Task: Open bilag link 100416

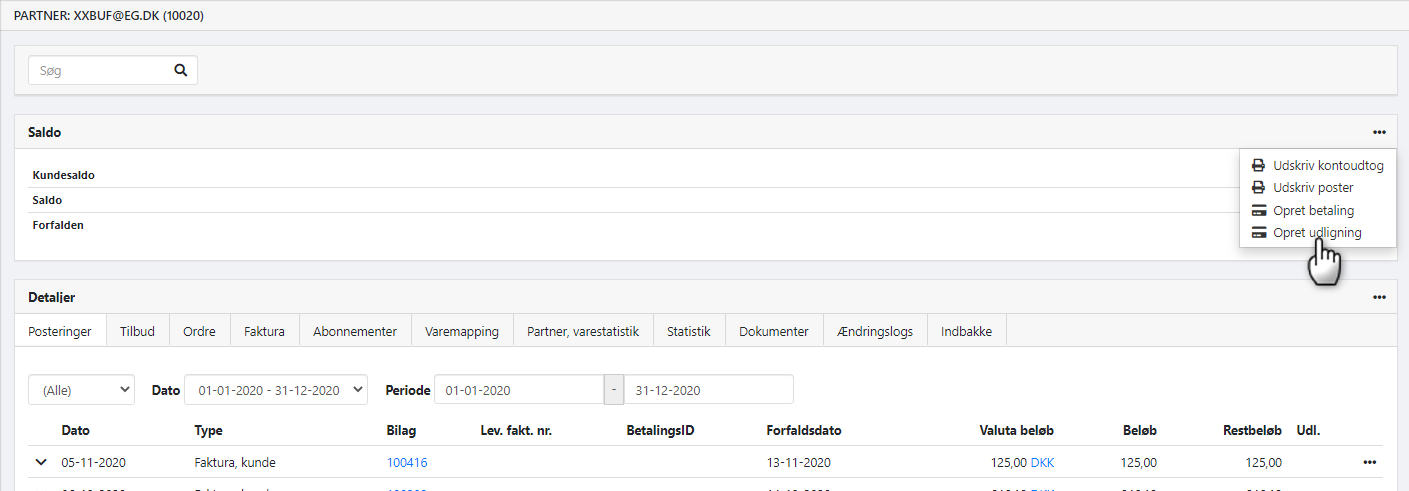Action: click(406, 462)
